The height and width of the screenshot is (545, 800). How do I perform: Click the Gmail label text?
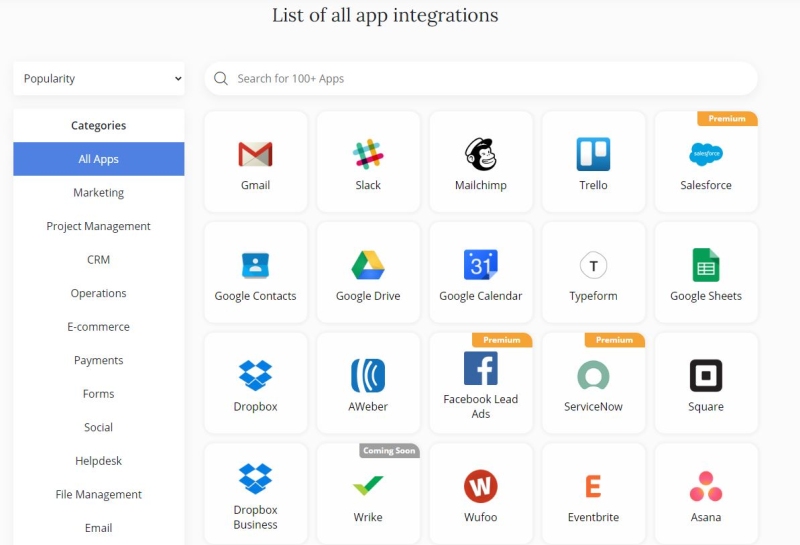(x=256, y=185)
